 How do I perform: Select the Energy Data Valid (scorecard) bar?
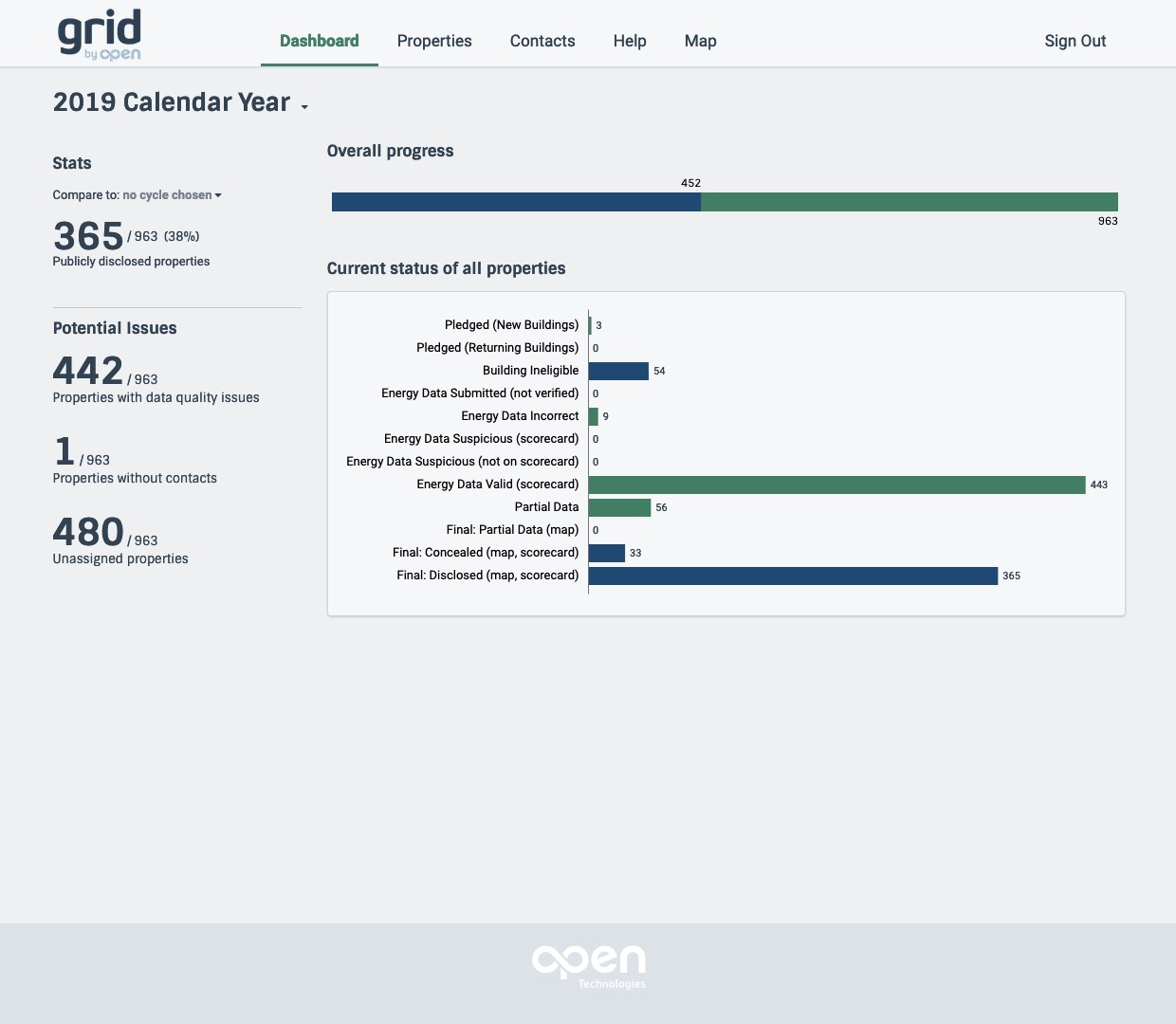pos(835,485)
